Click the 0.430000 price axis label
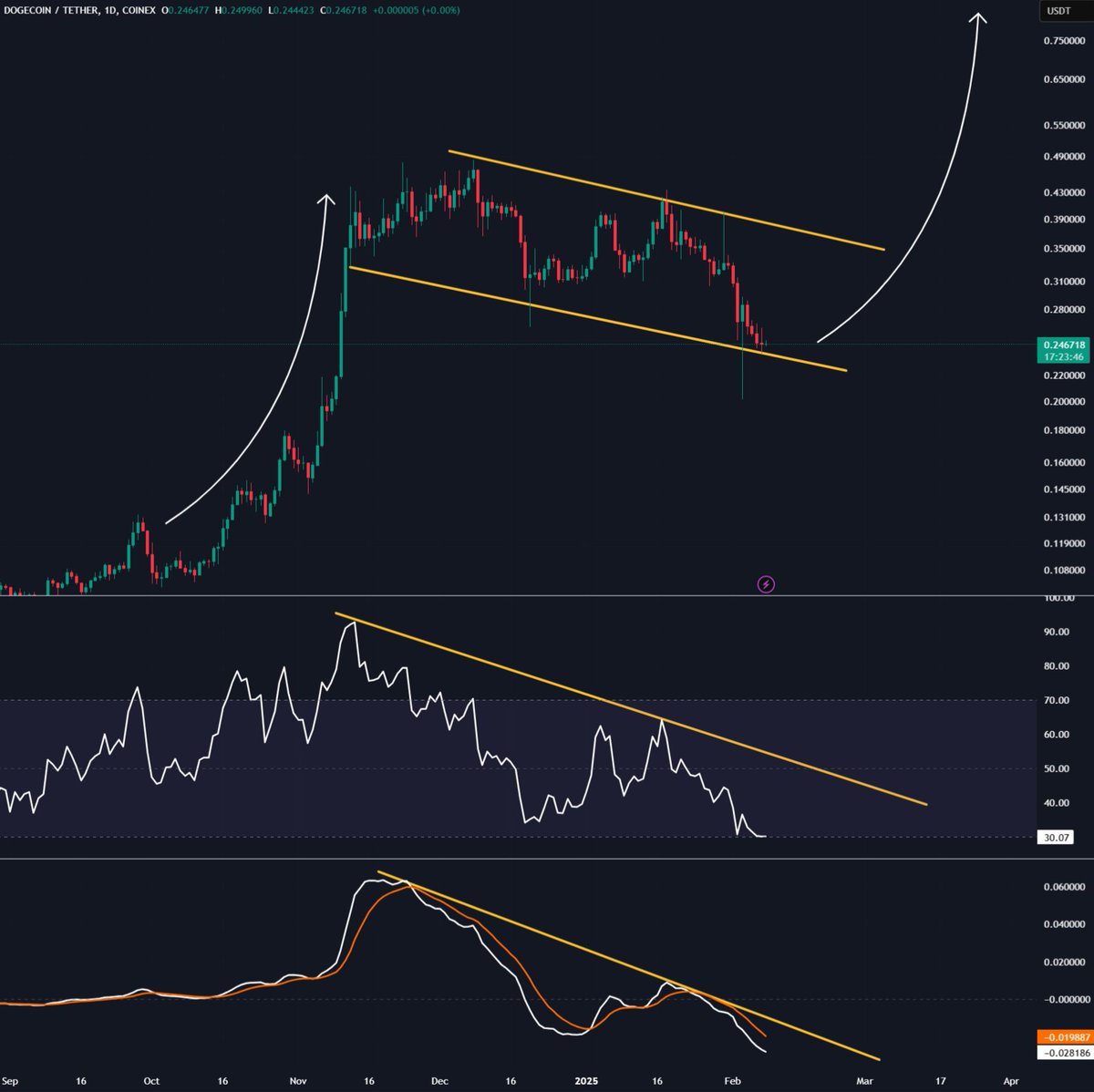Screen dimensions: 1094x1092 [1065, 193]
